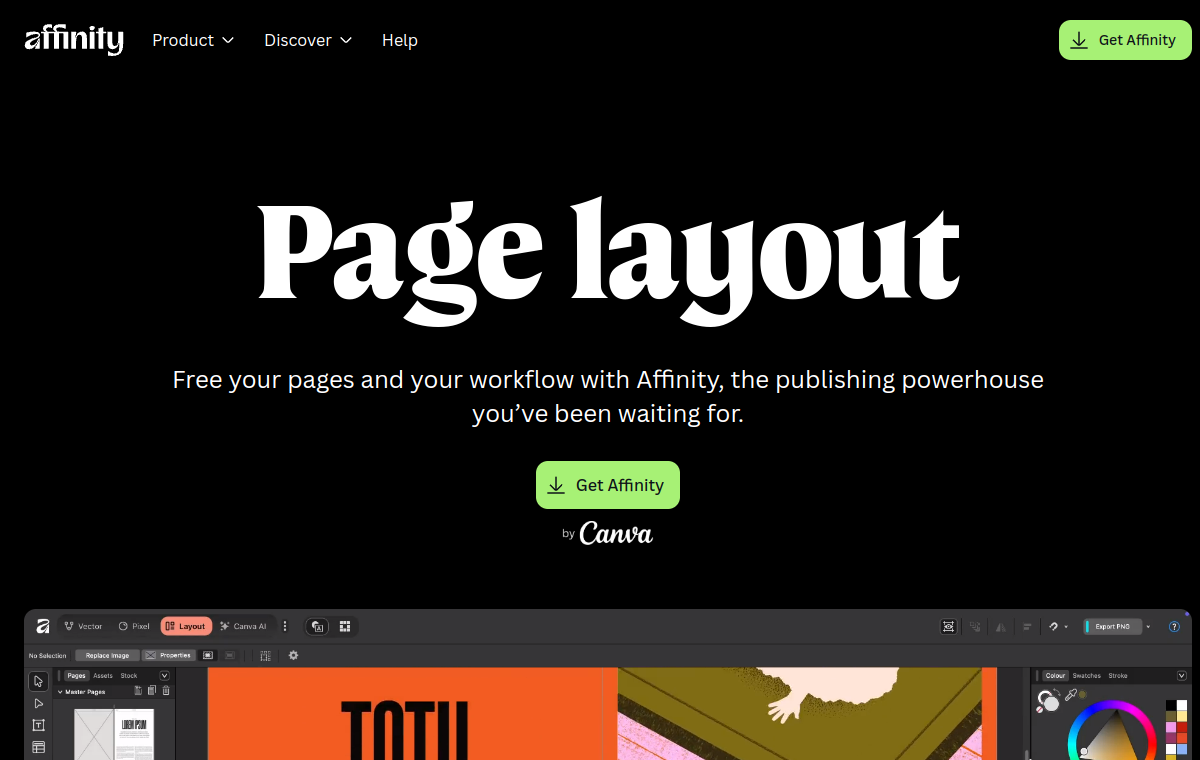Select the colour picker eyedropper tool
The width and height of the screenshot is (1200, 760).
tap(1070, 695)
